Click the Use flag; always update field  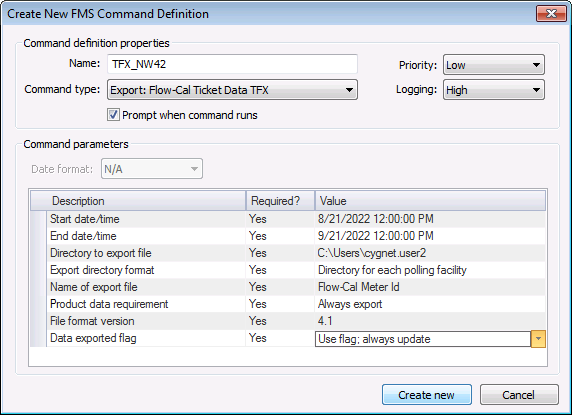pos(423,339)
